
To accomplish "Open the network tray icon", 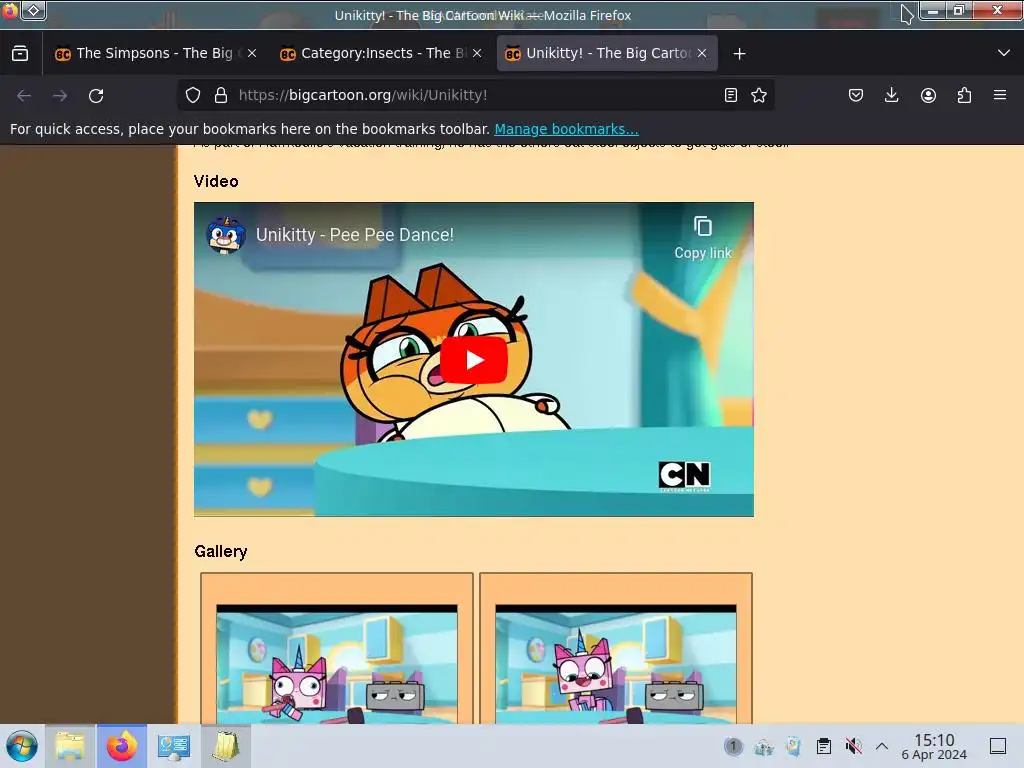I will 763,746.
